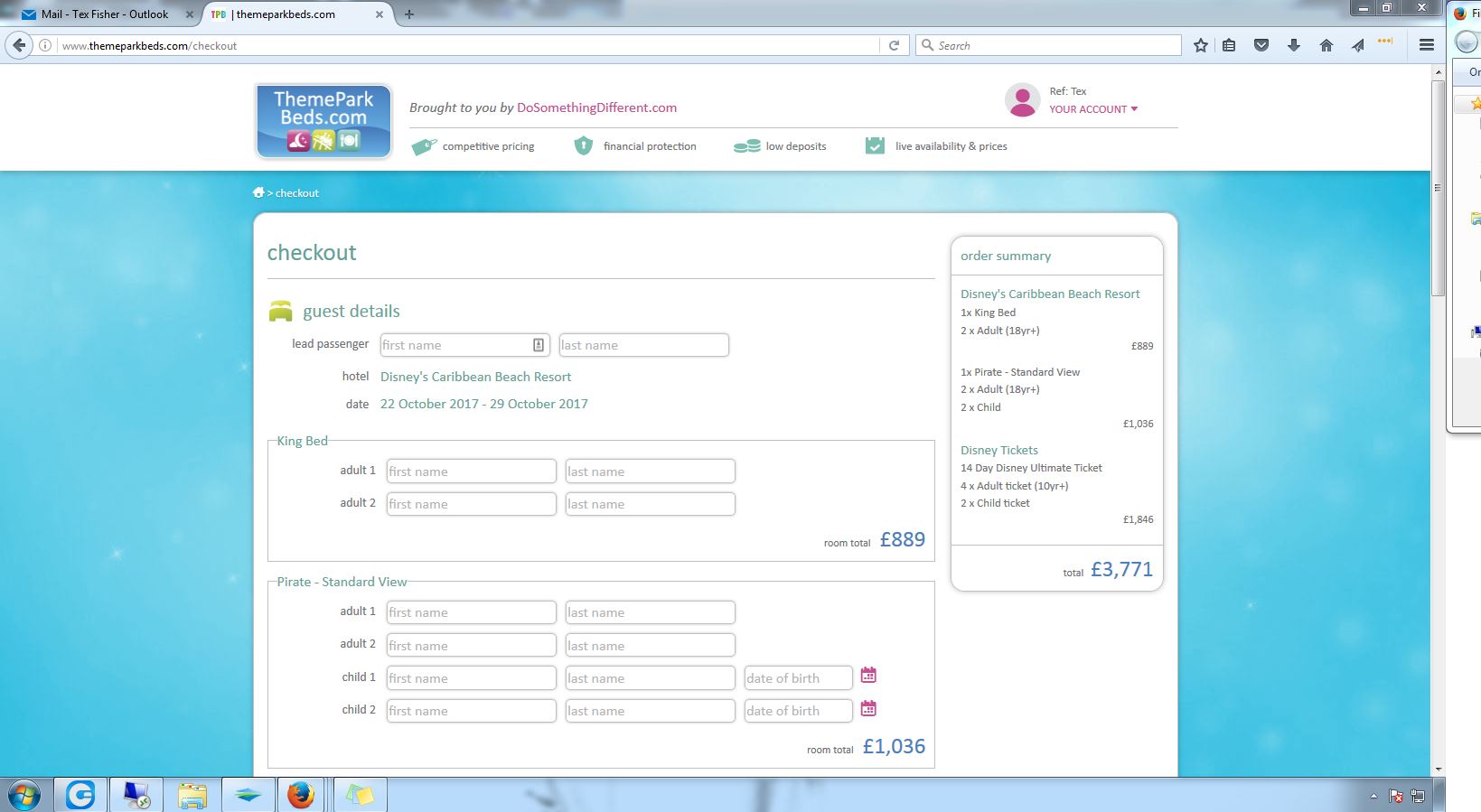Screen dimensions: 1481x812
Task: Open Disney's Caribbean Beach Resort in order summary
Action: [x=1050, y=294]
